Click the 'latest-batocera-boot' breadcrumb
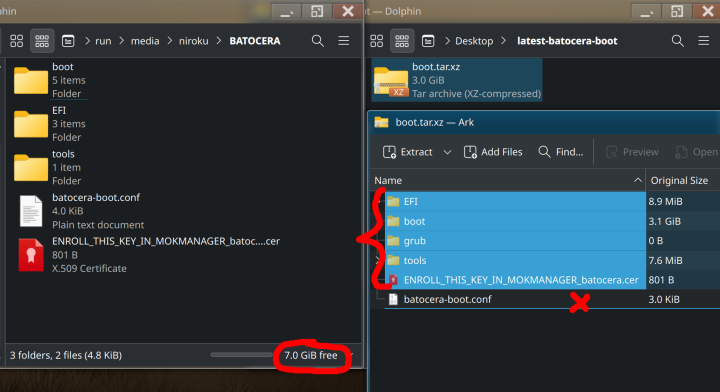 (x=567, y=41)
